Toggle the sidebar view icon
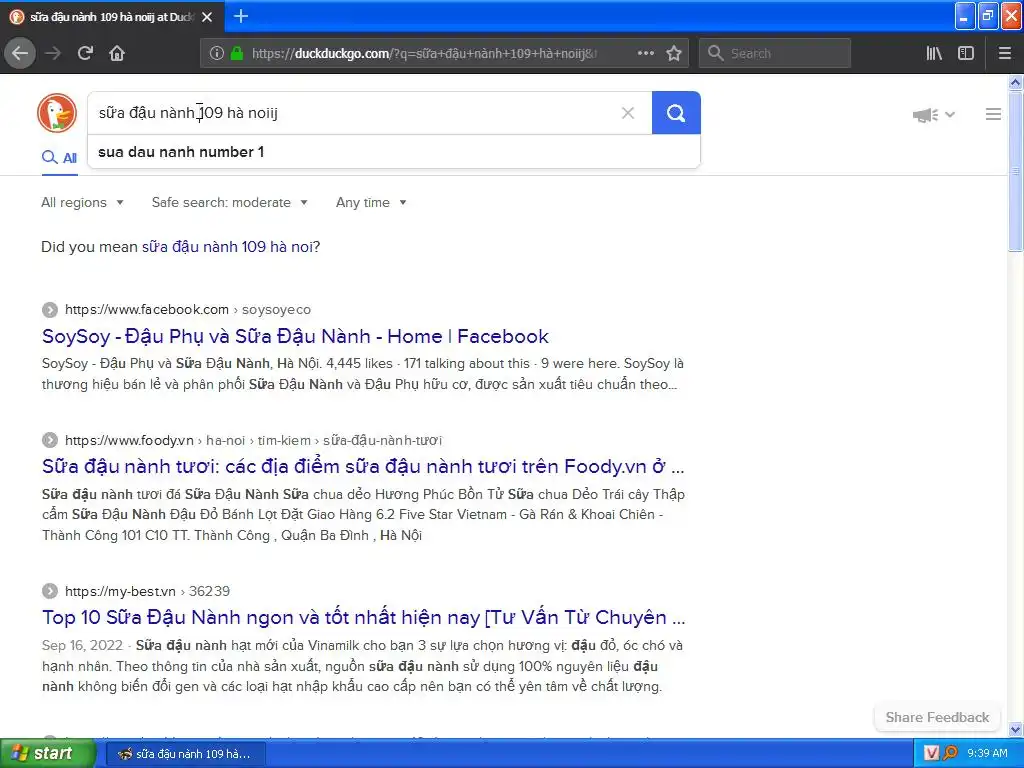 click(966, 53)
